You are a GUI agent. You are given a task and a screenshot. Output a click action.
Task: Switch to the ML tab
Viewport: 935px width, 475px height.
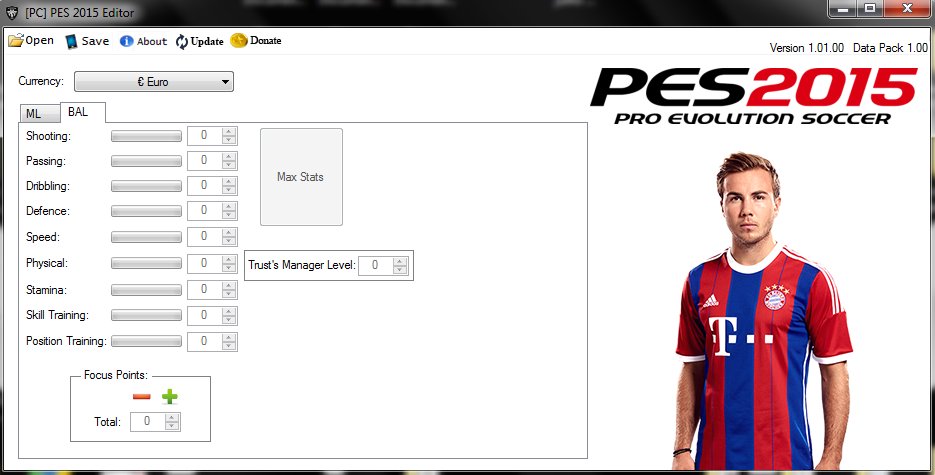(34, 113)
